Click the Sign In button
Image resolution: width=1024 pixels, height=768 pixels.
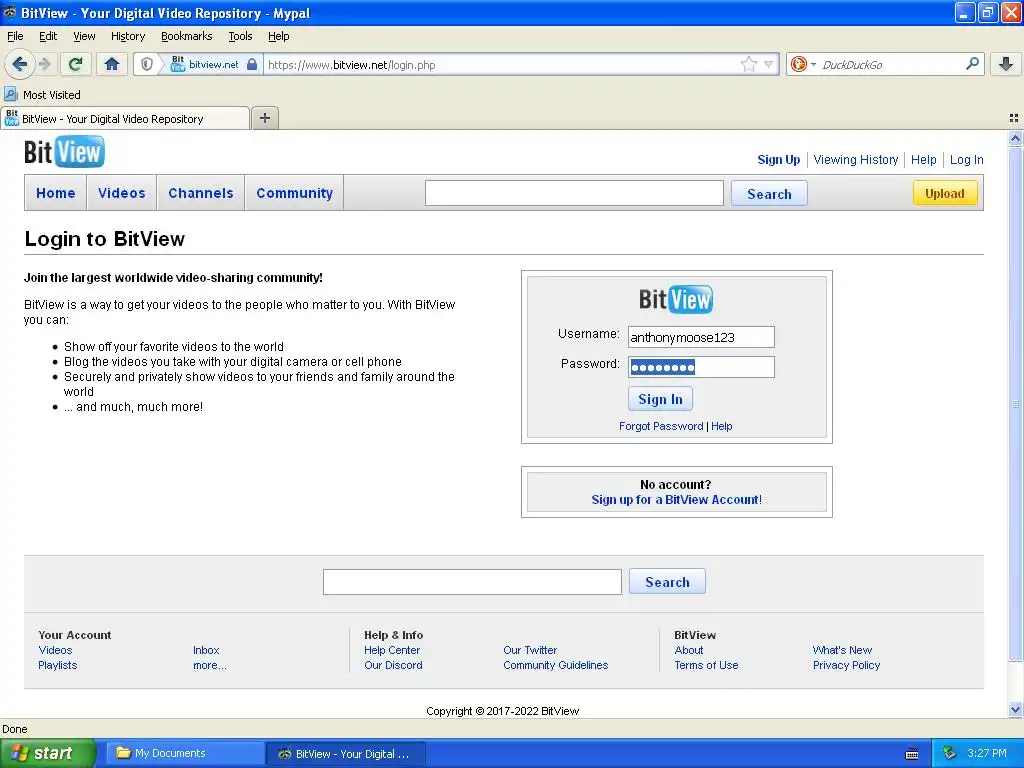point(660,399)
